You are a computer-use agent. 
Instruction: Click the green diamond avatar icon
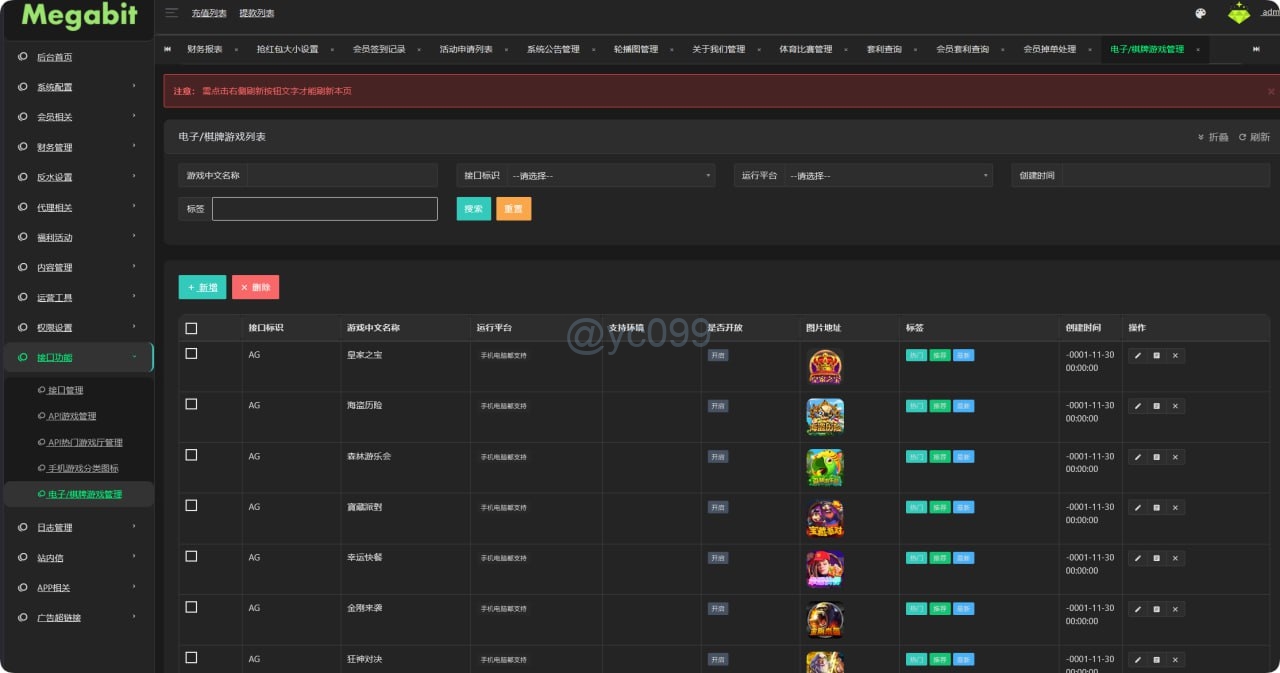point(1239,13)
